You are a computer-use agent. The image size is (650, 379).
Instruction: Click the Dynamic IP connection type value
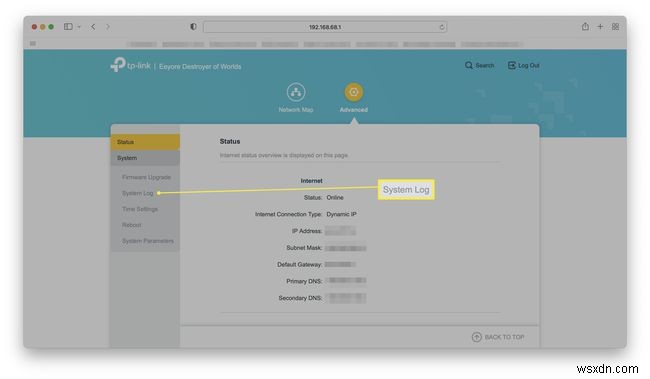coord(342,214)
